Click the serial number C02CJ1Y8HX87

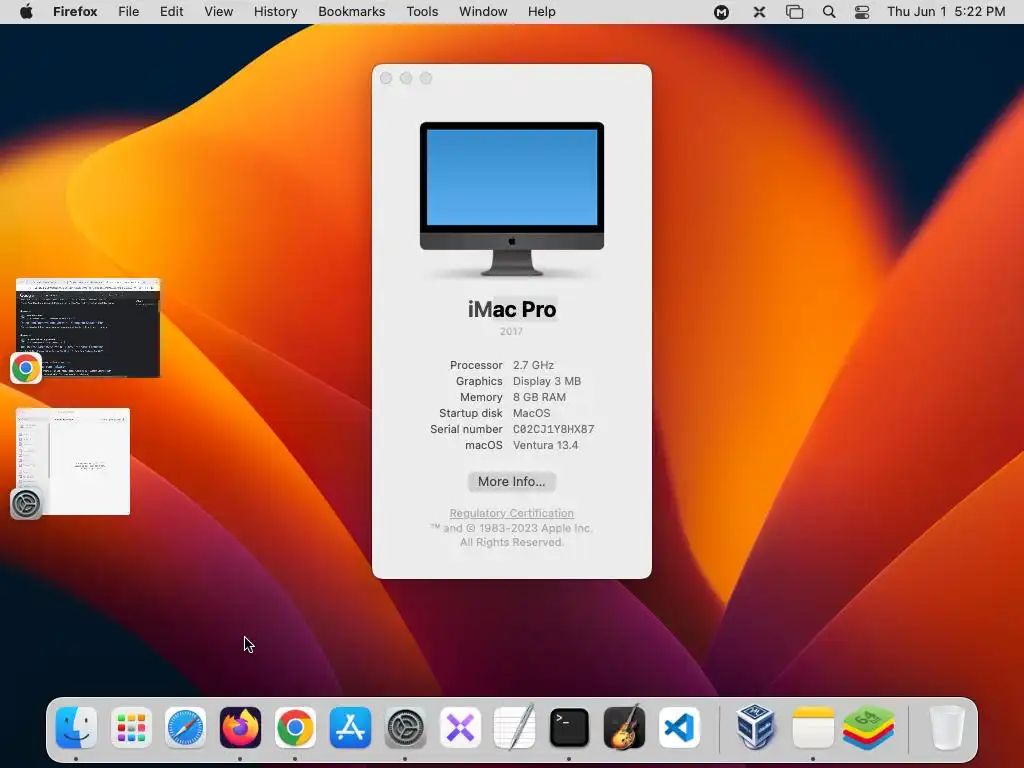pyautogui.click(x=553, y=429)
